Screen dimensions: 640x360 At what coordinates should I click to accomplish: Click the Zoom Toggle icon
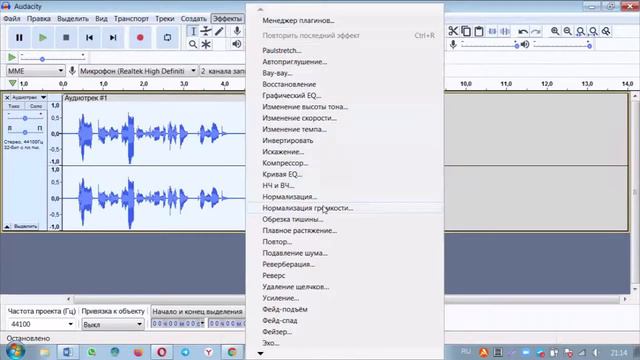point(607,31)
